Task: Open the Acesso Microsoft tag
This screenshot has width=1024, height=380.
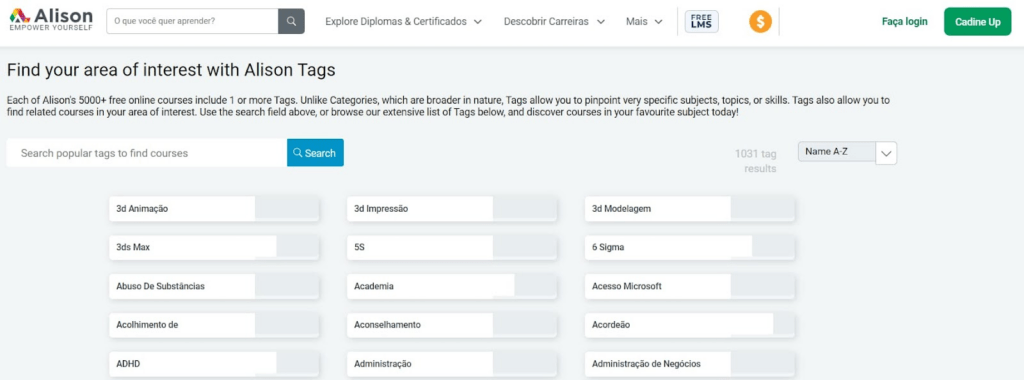Action: pyautogui.click(x=690, y=286)
